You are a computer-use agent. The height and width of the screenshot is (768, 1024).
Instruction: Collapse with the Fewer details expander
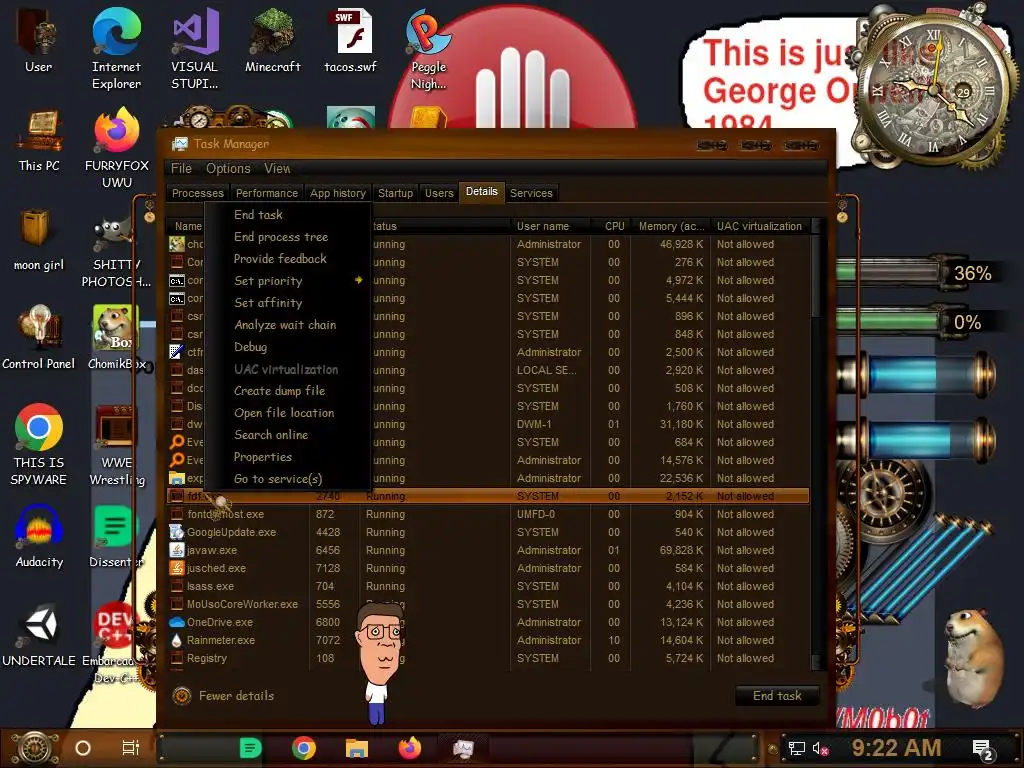click(223, 696)
